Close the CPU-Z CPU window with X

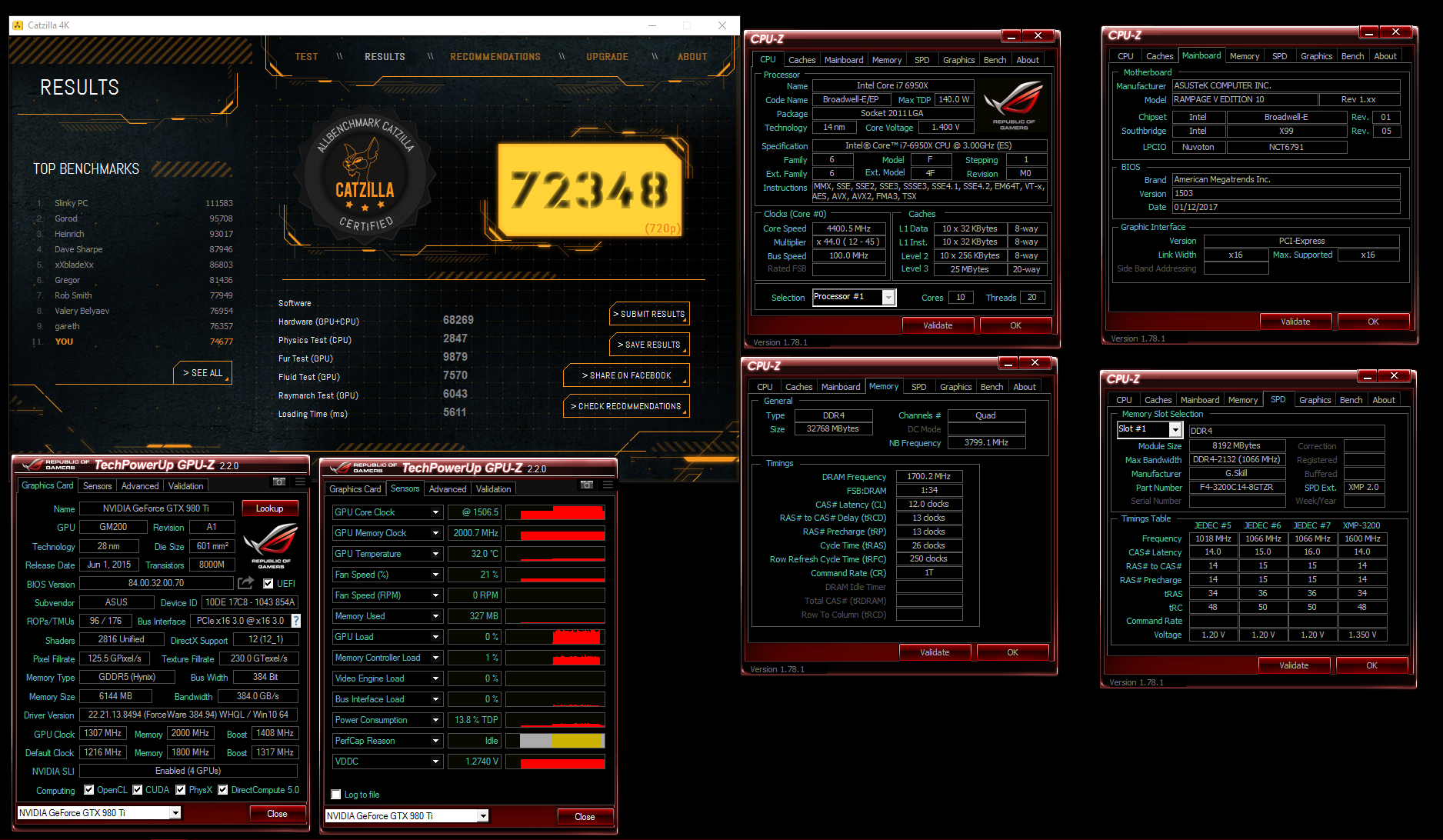click(1038, 35)
